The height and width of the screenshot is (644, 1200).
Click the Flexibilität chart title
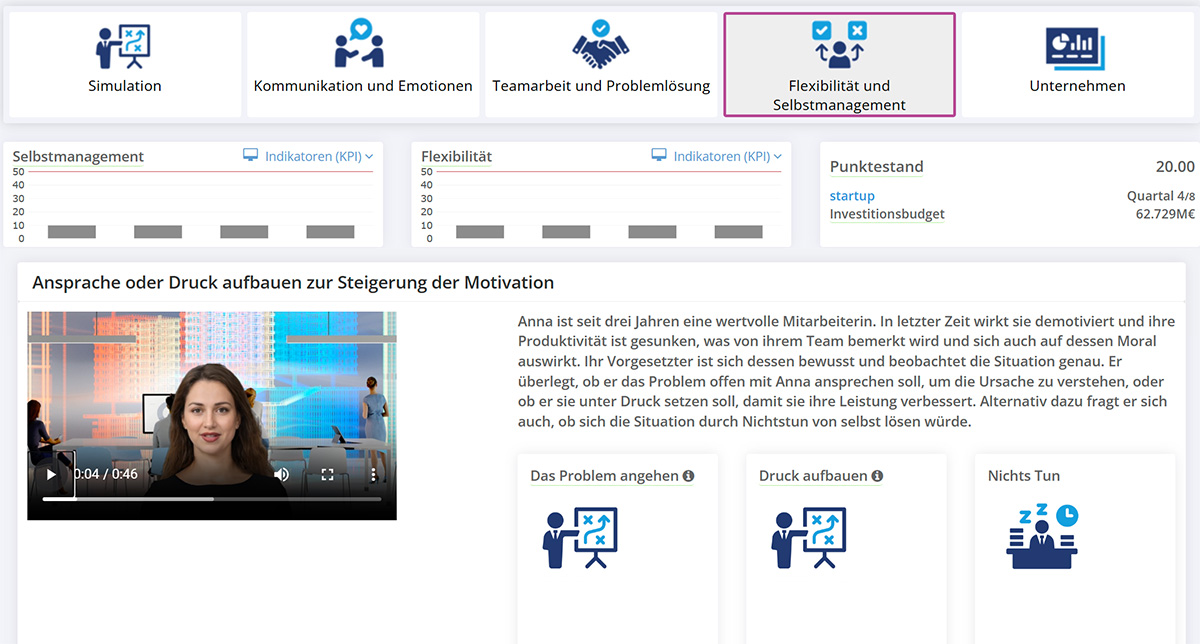(x=457, y=156)
